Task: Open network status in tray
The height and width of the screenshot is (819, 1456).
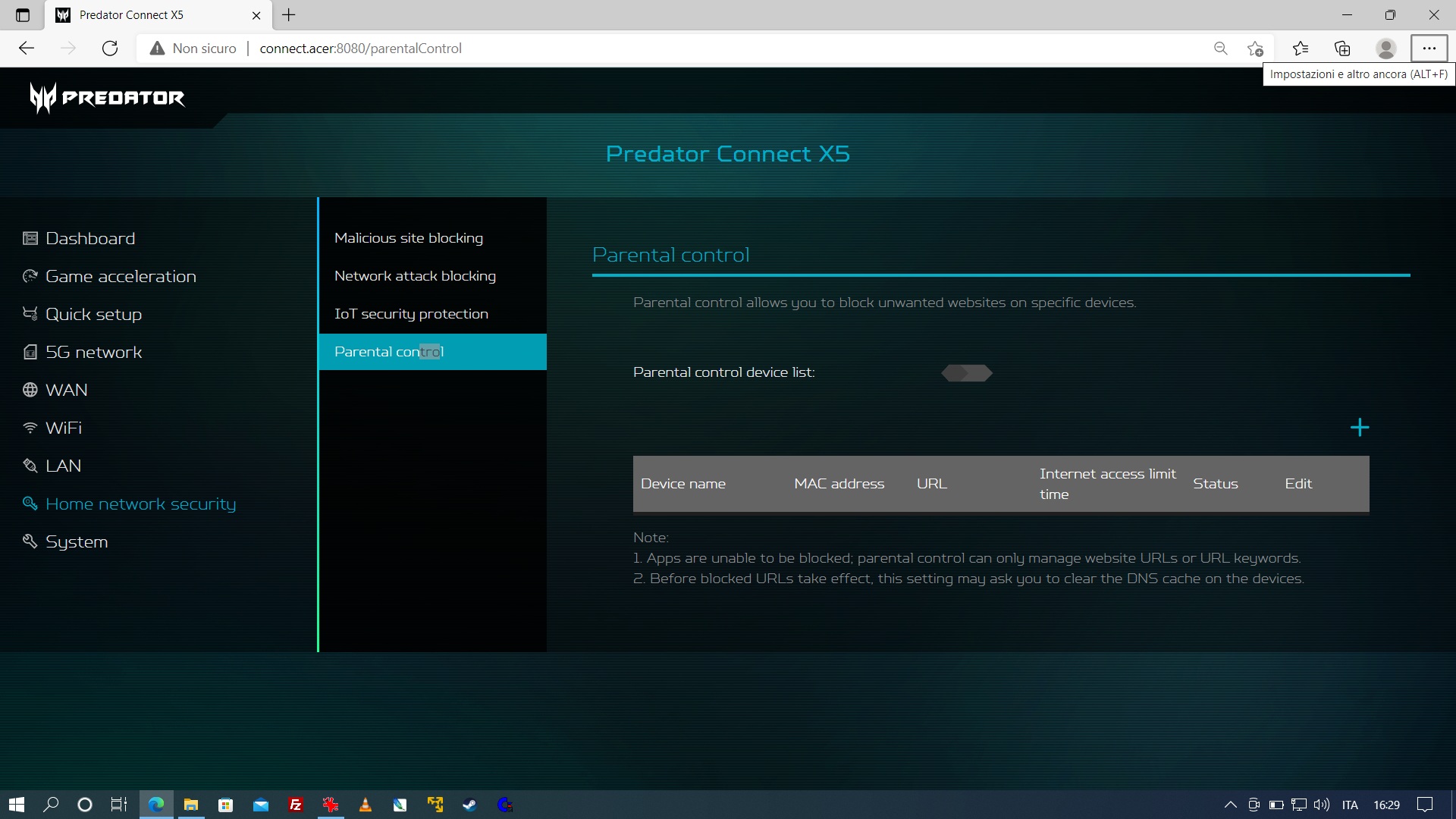Action: [1299, 805]
